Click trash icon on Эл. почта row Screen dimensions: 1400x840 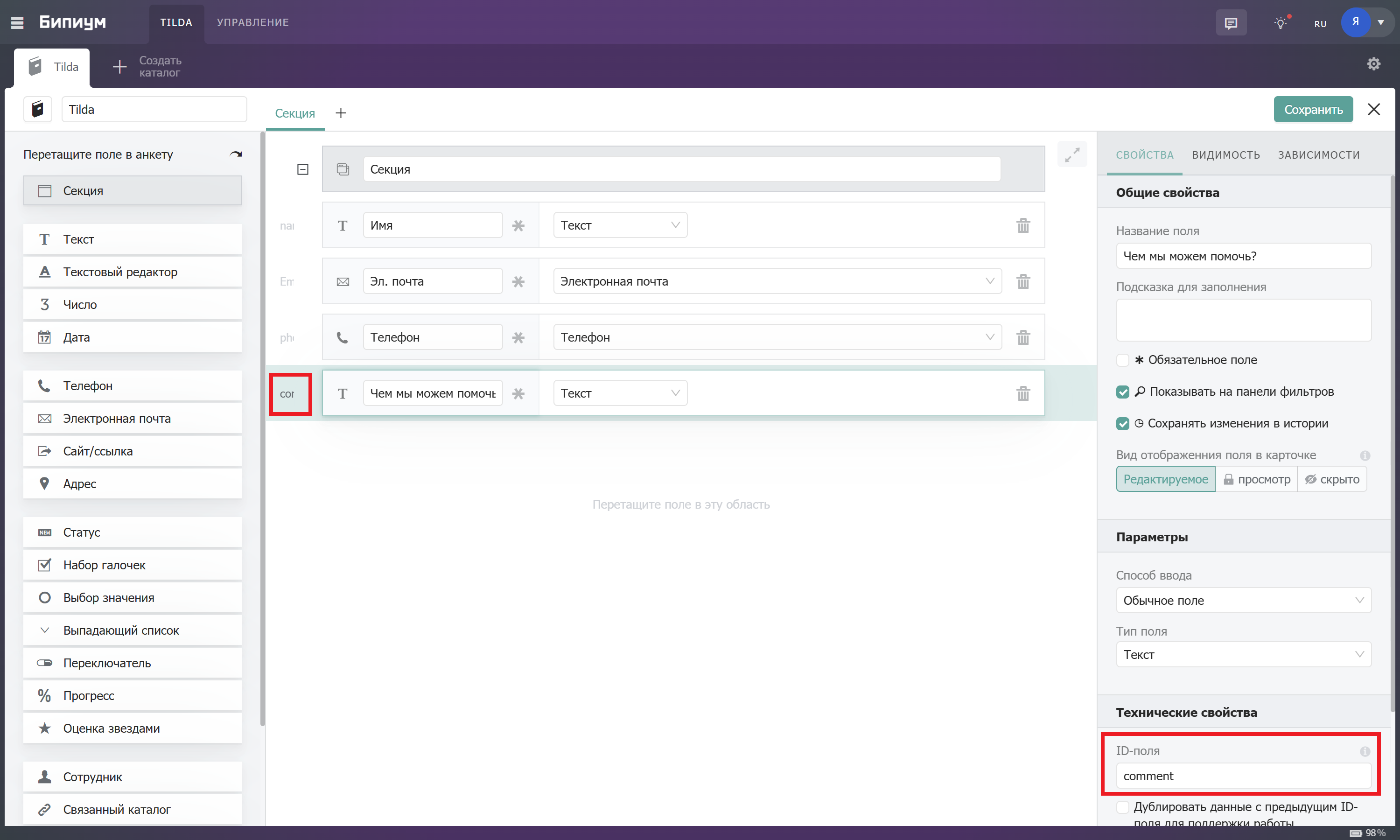click(x=1022, y=281)
